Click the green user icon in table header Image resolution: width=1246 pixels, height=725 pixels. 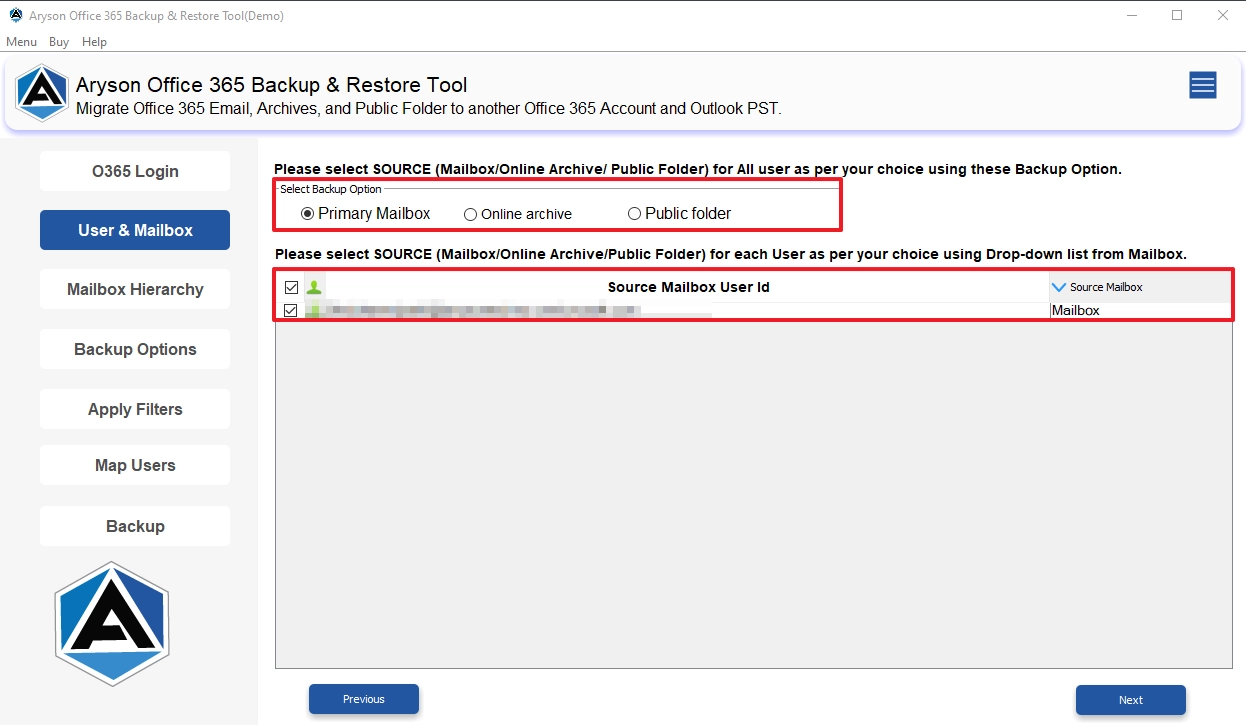314,287
